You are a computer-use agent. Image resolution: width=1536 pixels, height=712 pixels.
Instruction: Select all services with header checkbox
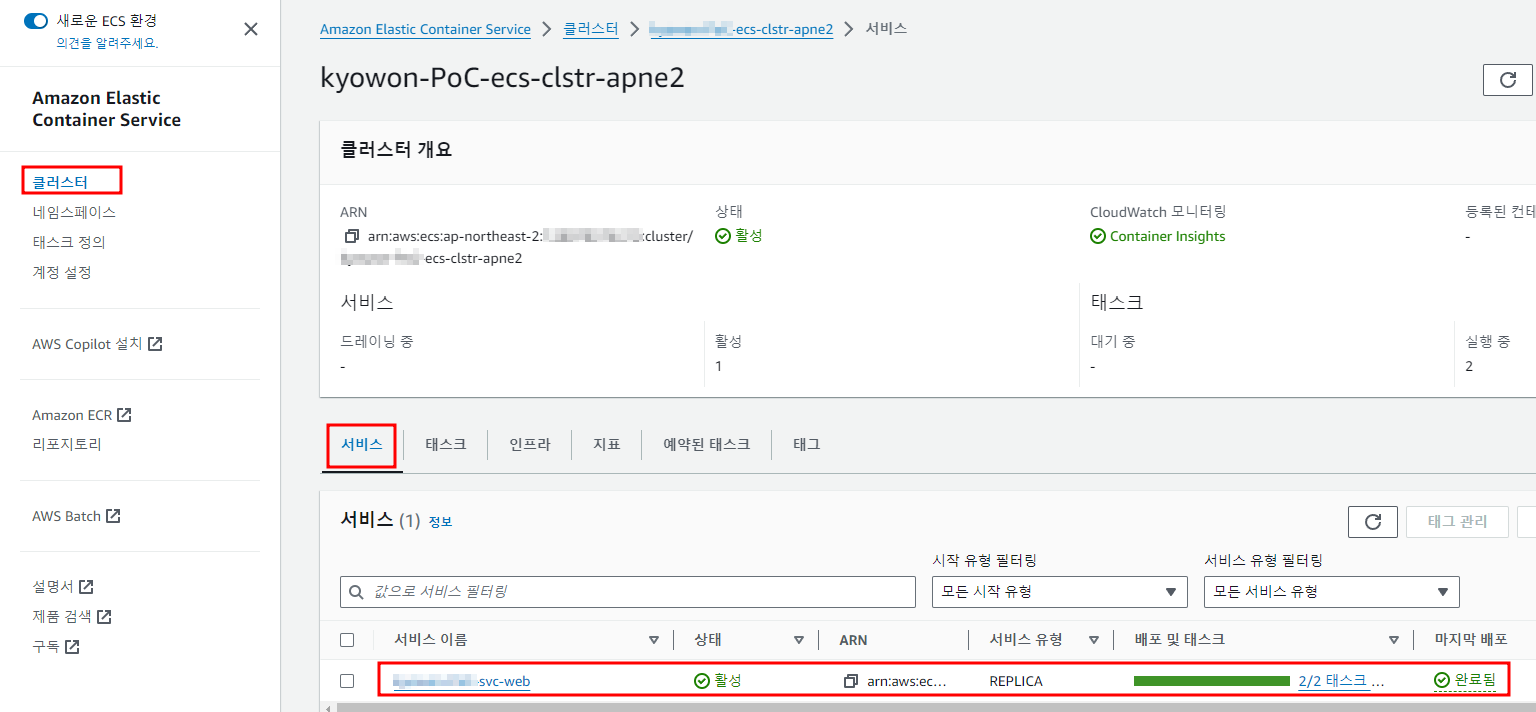coord(347,640)
